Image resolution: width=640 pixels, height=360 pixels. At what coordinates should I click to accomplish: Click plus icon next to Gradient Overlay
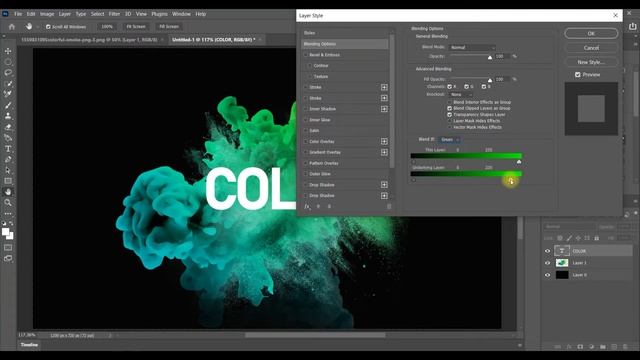click(x=384, y=152)
